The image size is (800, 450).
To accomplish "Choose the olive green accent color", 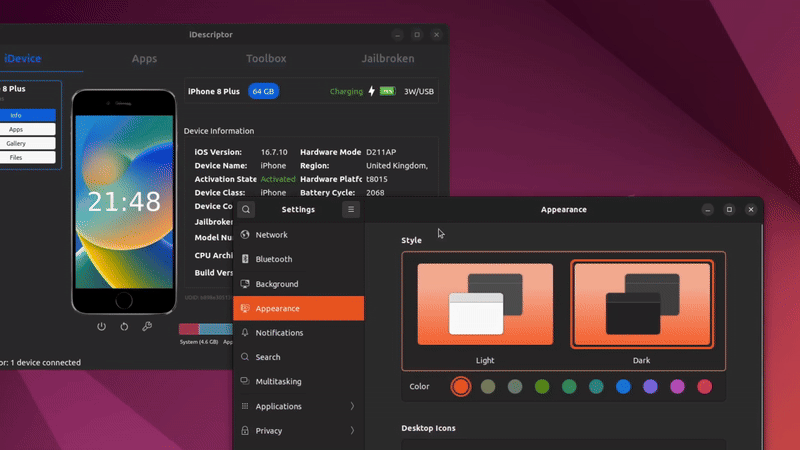I will coord(542,386).
